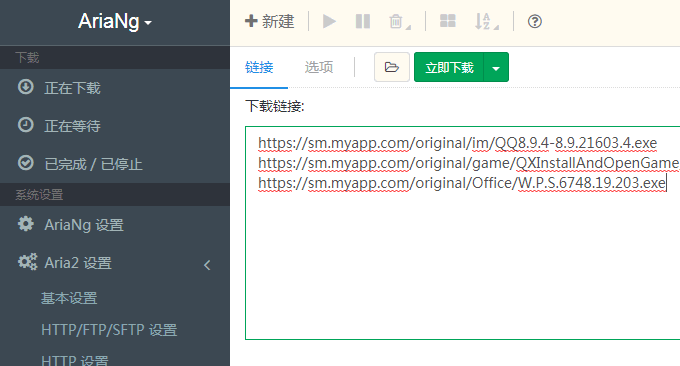Click the W.P.S.6748.19.203.exe URL line

462,183
